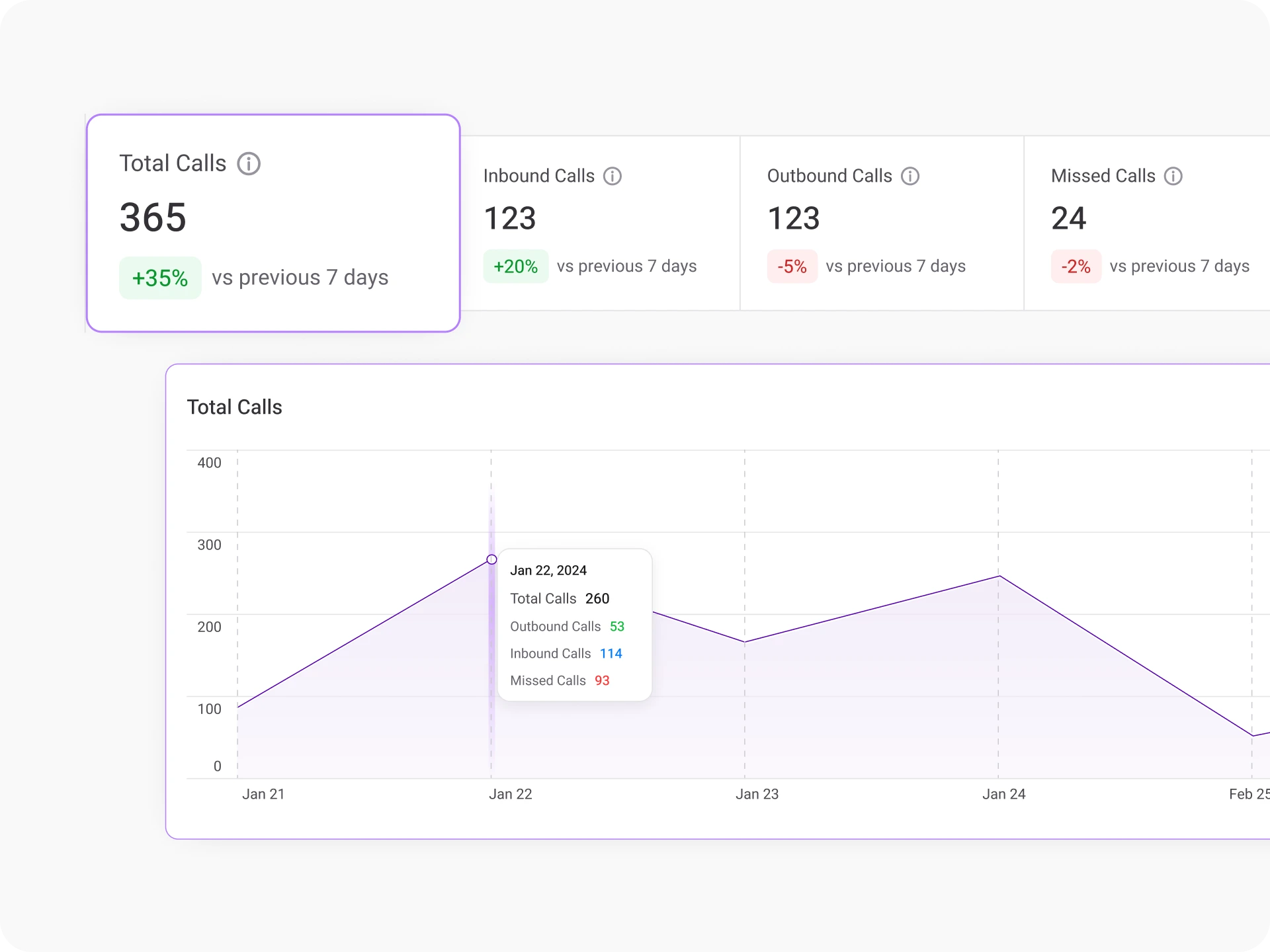Screen dimensions: 1270x952
Task: Click the 100 y-axis label
Action: [209, 709]
